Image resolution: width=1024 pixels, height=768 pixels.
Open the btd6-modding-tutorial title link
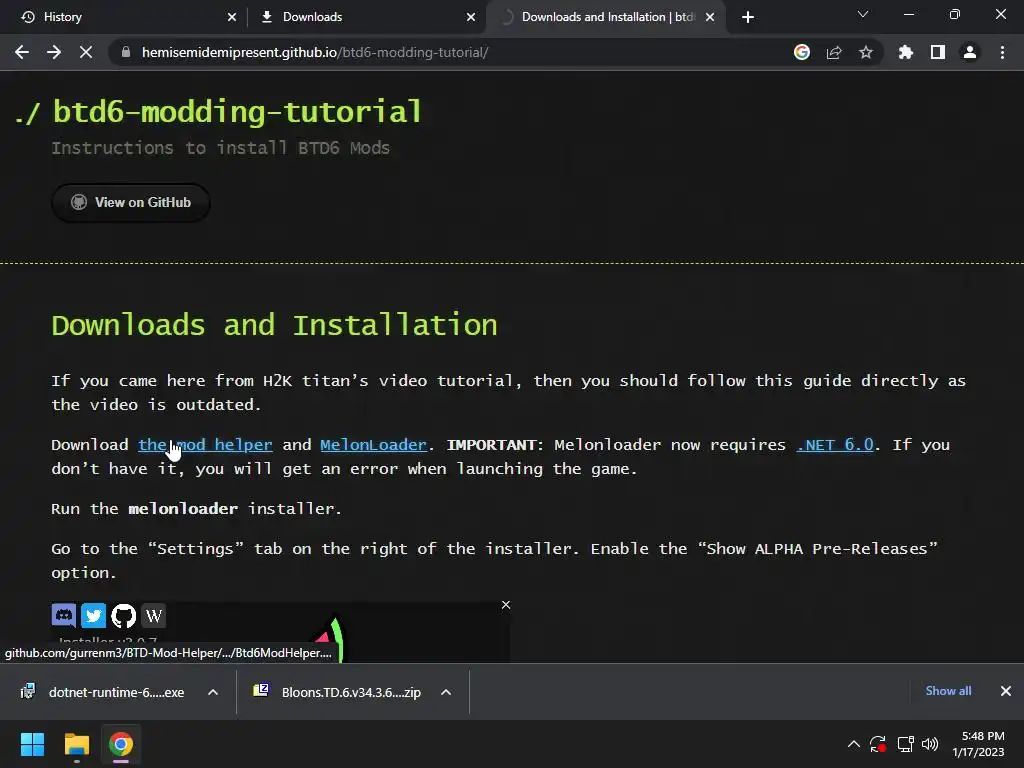pyautogui.click(x=237, y=112)
